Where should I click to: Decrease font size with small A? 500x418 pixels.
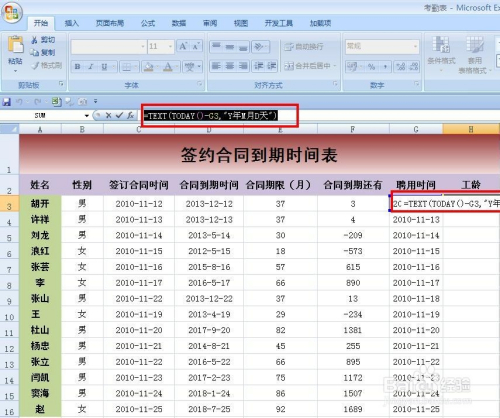(196, 46)
